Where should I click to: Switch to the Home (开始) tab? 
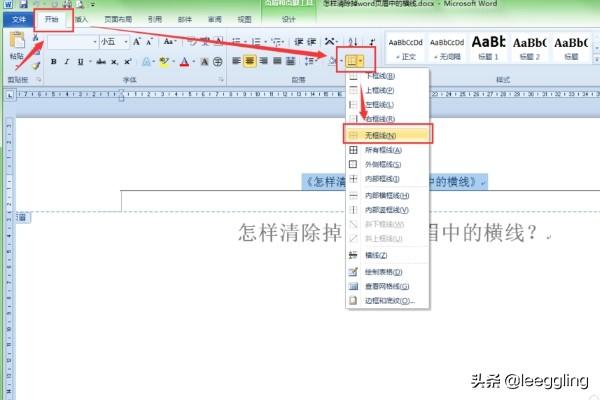51,19
